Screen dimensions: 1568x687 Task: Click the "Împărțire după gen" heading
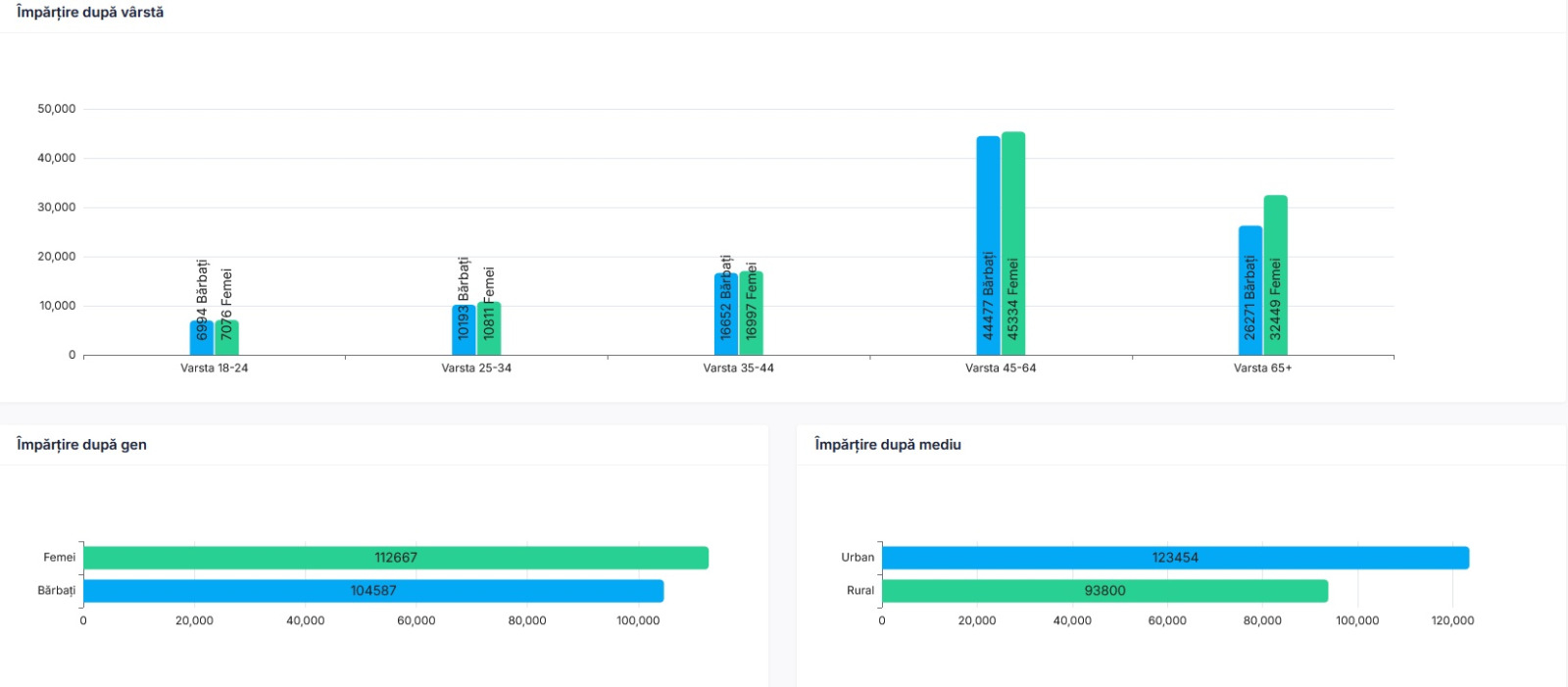tap(81, 445)
